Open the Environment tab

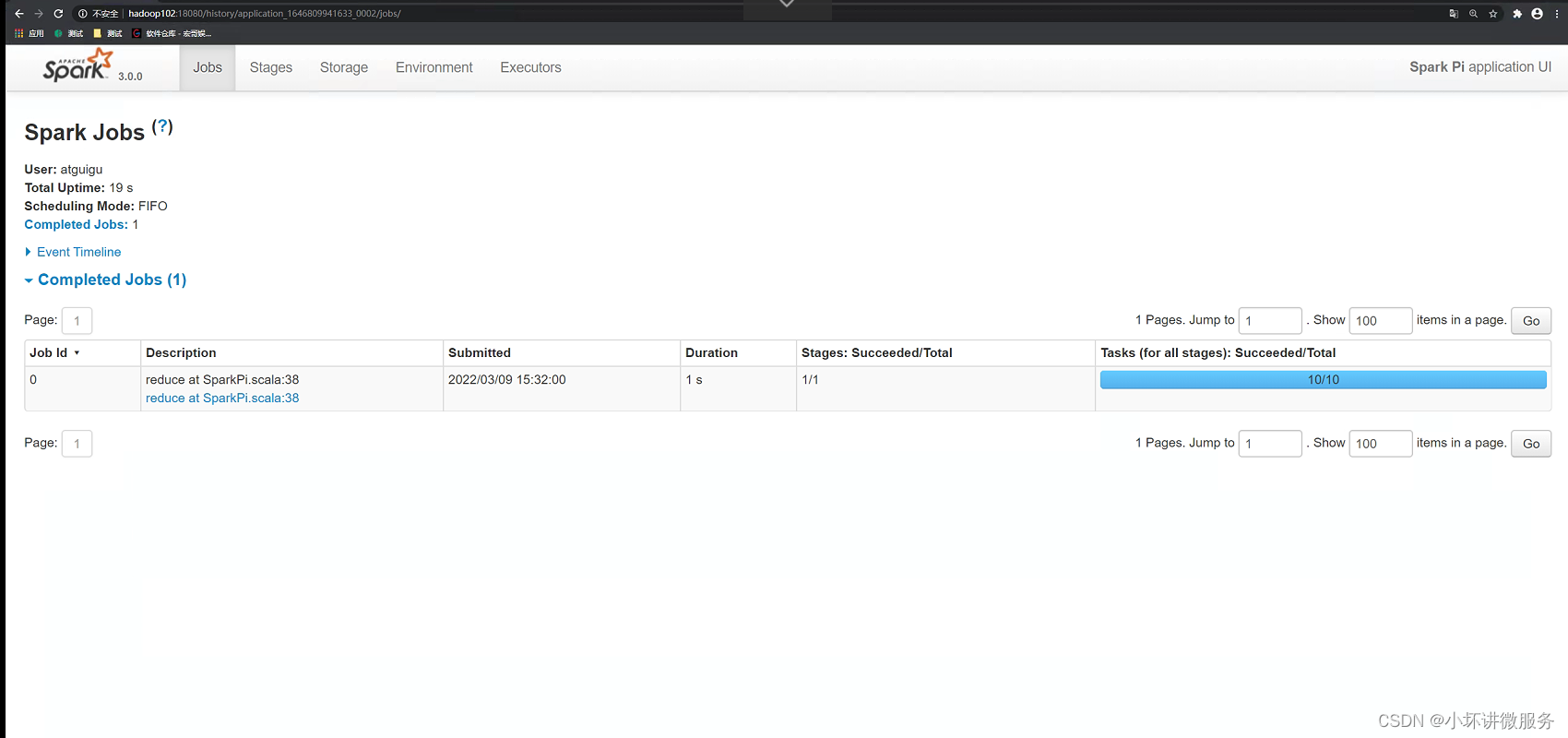[434, 67]
